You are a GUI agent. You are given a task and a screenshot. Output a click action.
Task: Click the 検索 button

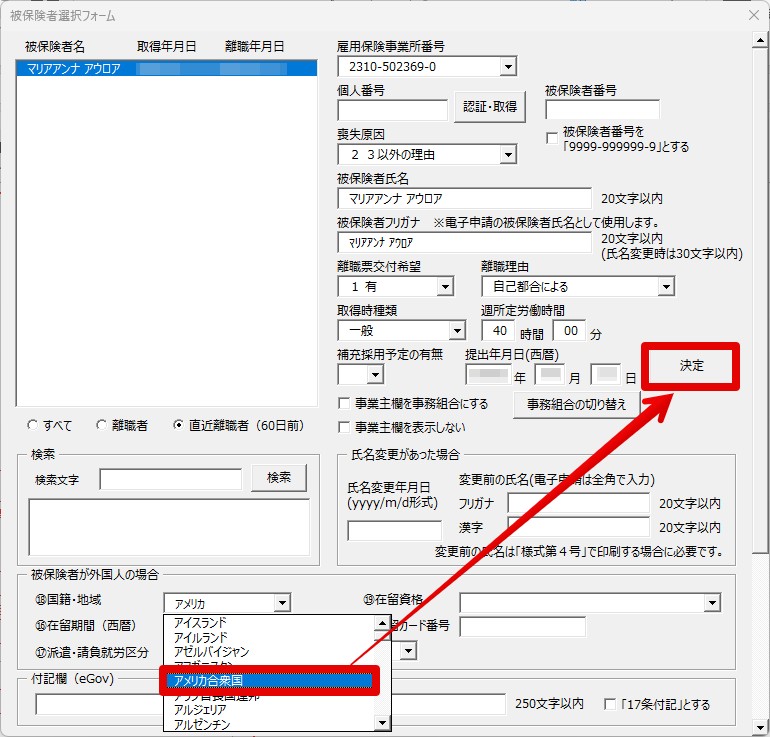[x=278, y=477]
